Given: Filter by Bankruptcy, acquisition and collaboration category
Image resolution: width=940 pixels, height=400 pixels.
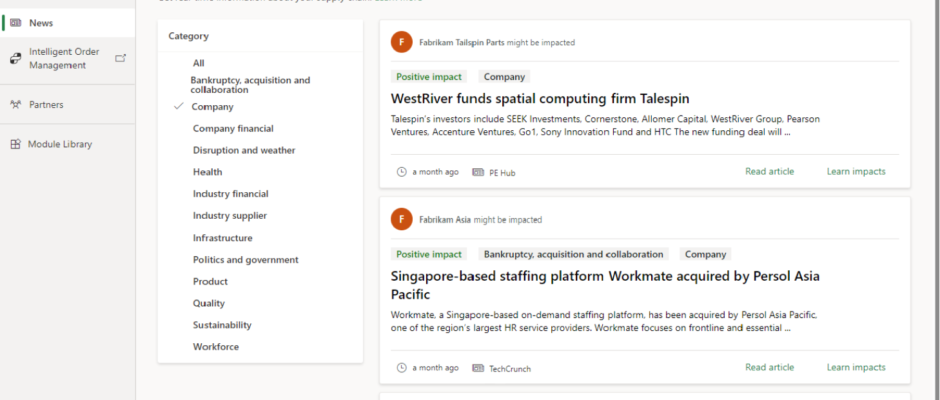Looking at the screenshot, I should pos(251,85).
